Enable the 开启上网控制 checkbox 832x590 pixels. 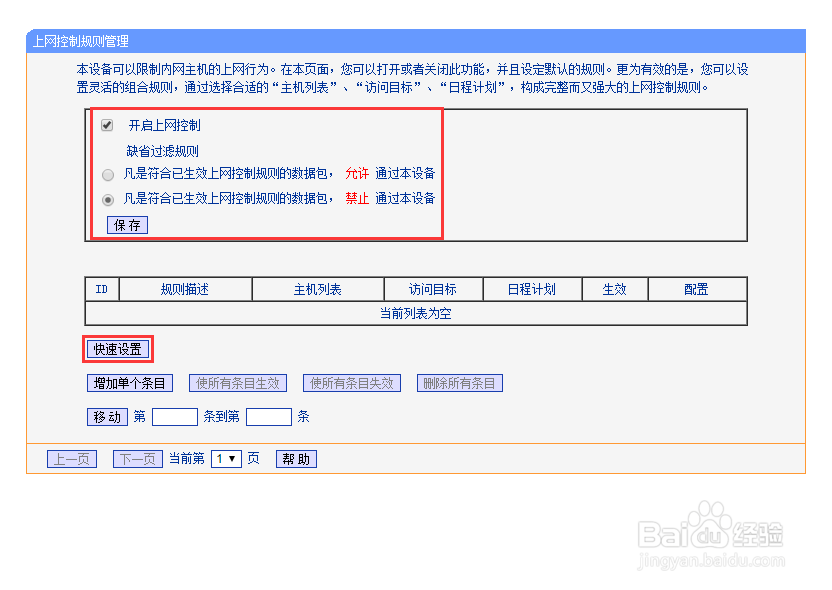point(108,125)
